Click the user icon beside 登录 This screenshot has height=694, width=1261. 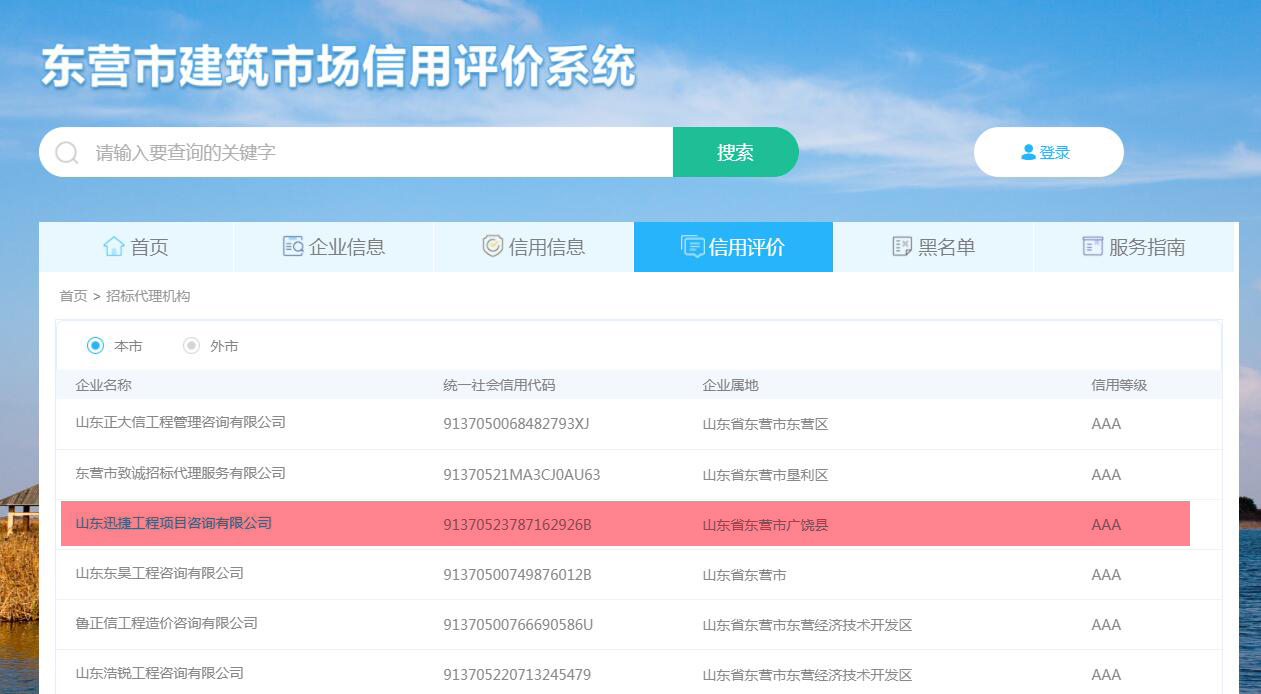coord(1028,152)
